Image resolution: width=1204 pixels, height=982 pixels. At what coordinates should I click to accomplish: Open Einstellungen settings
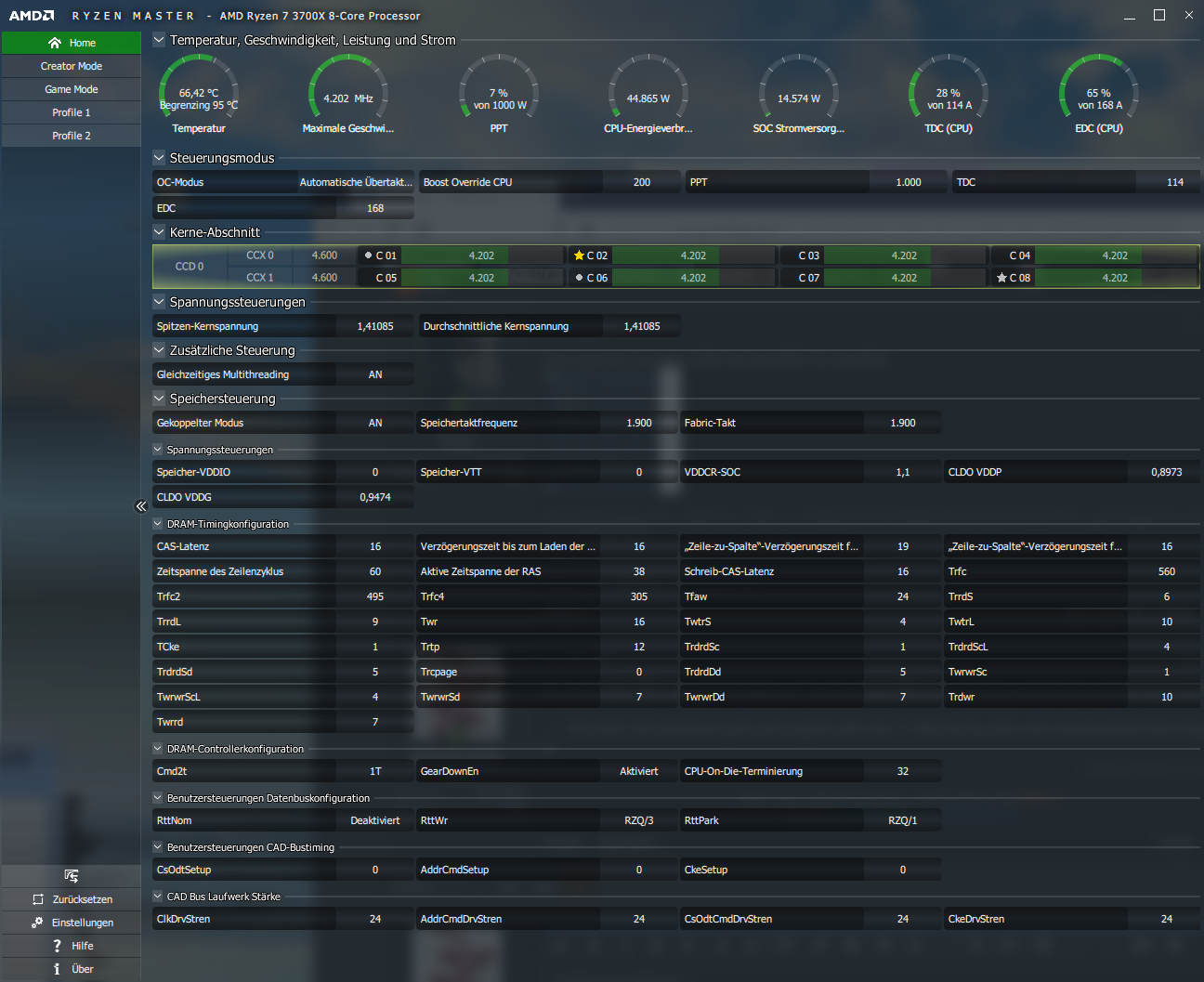tap(72, 923)
